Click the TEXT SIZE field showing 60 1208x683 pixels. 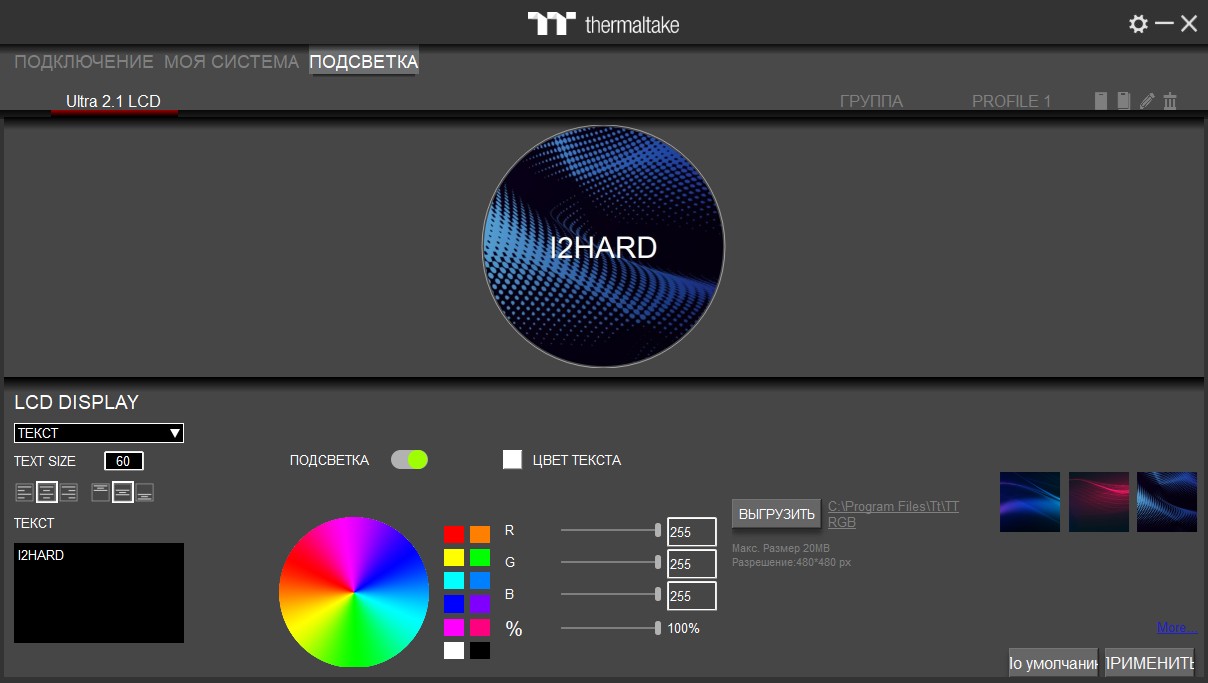pos(124,461)
